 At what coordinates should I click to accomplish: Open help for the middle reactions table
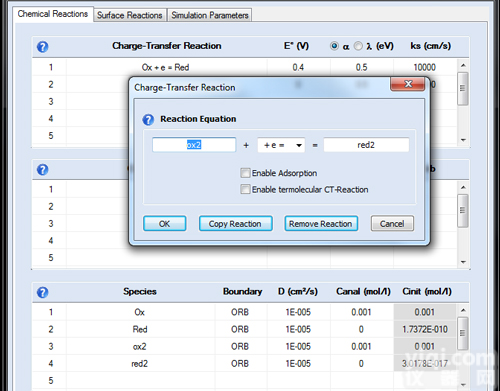pos(42,170)
